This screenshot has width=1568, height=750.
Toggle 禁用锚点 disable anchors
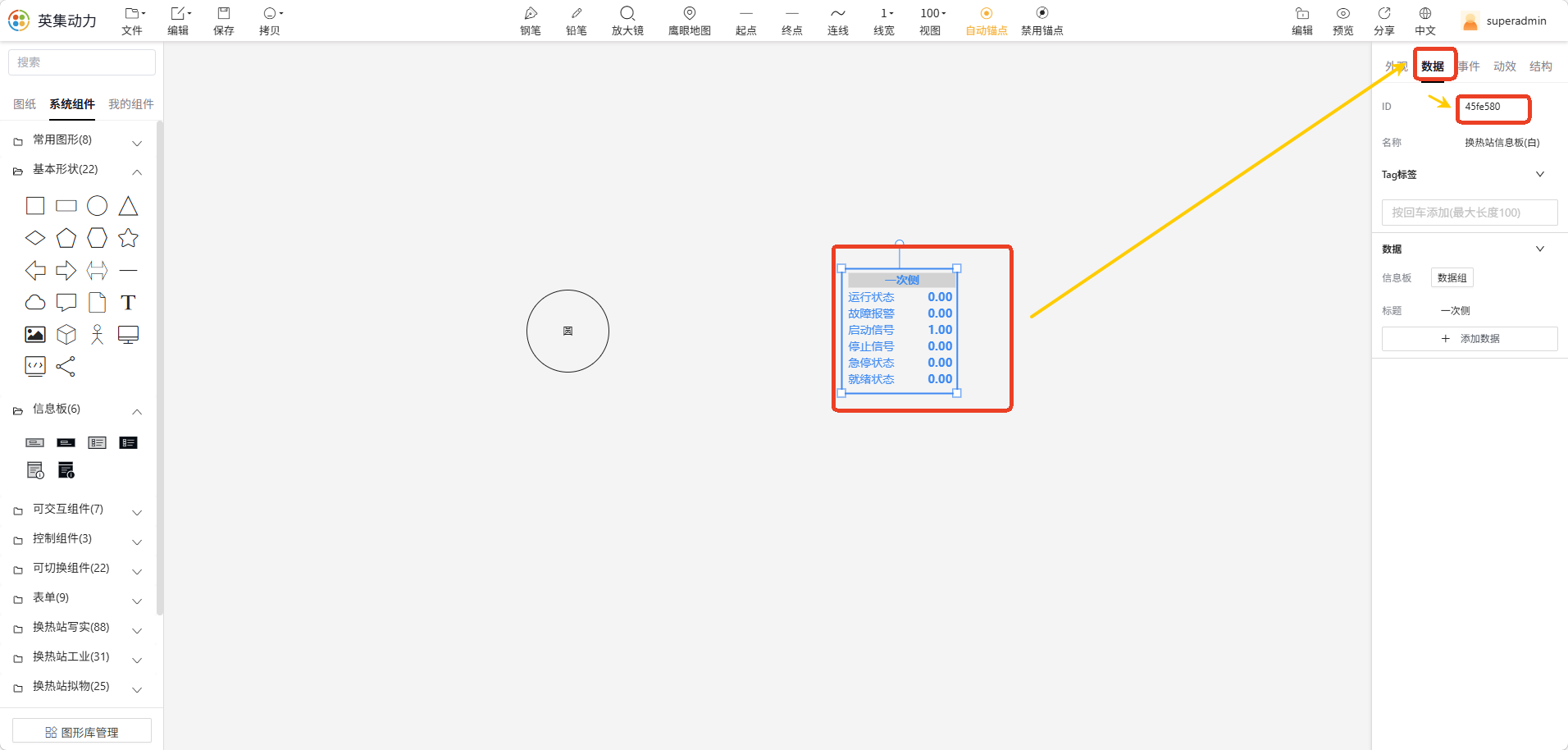coord(1042,21)
